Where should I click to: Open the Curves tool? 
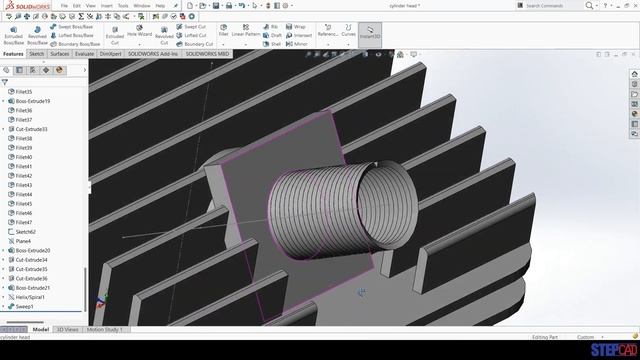tap(348, 30)
